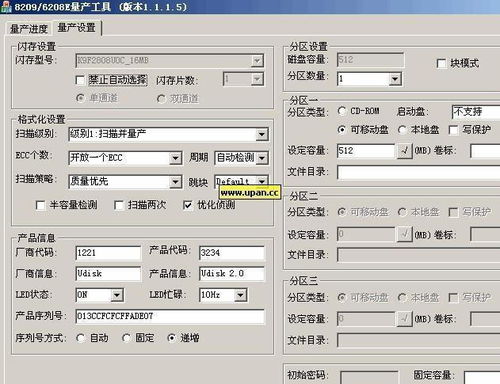Viewport: 500px width, 384px height.
Task: Click the check button beside 分区一 设定容量
Action: coord(405,151)
